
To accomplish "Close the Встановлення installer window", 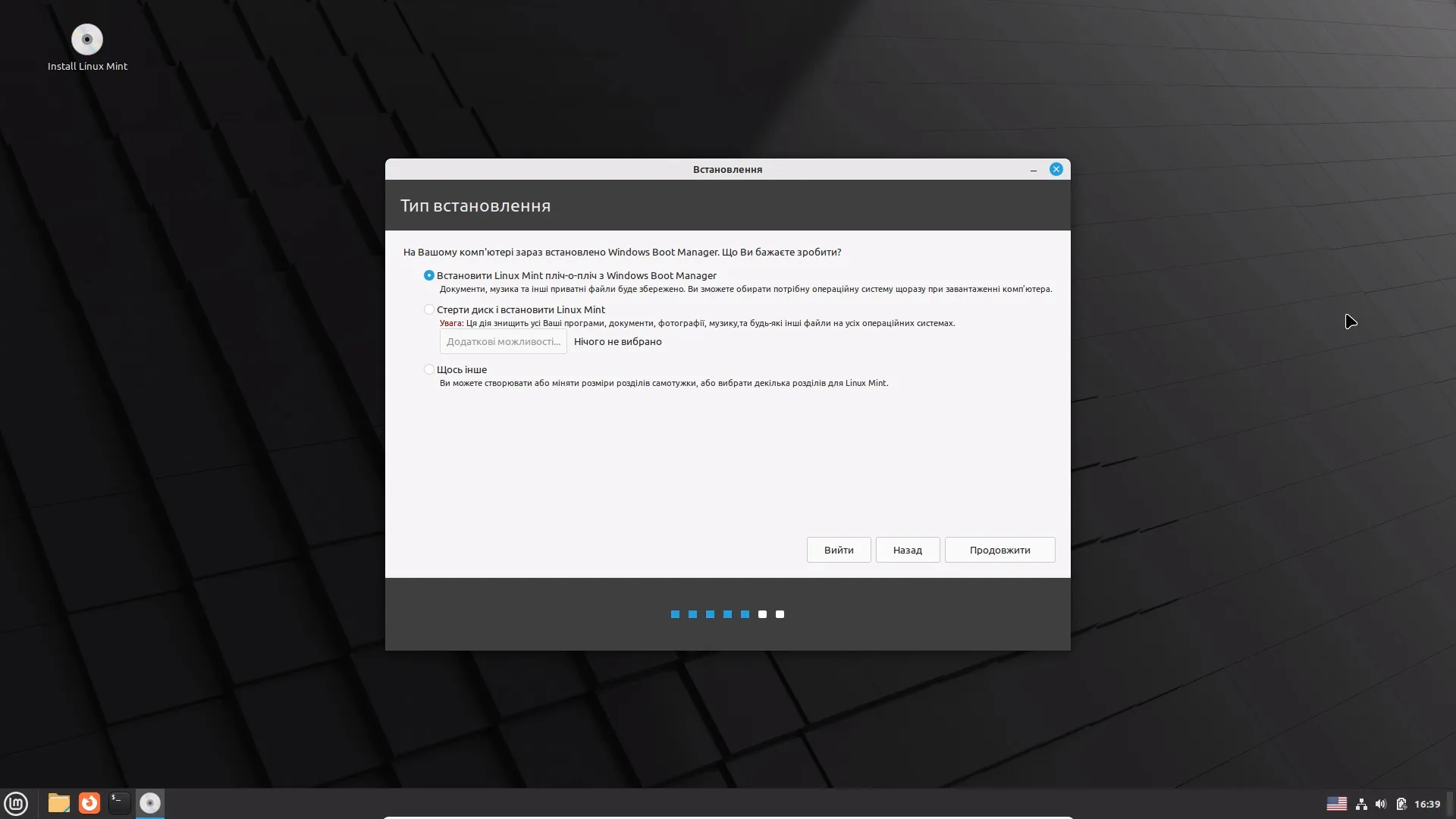I will pyautogui.click(x=1056, y=169).
